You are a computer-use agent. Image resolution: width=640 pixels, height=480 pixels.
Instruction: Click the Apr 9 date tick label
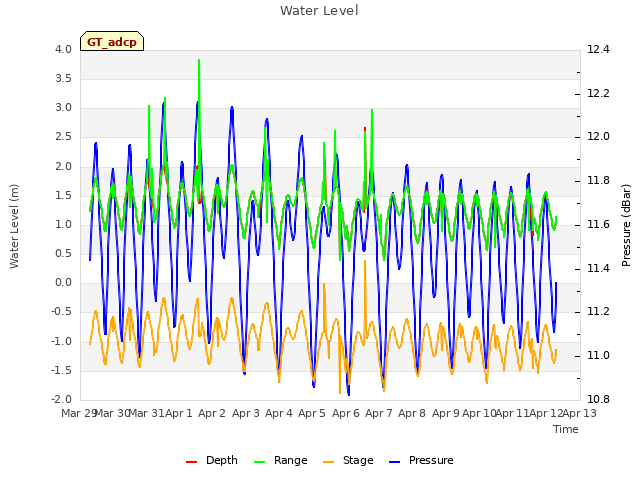point(446,413)
